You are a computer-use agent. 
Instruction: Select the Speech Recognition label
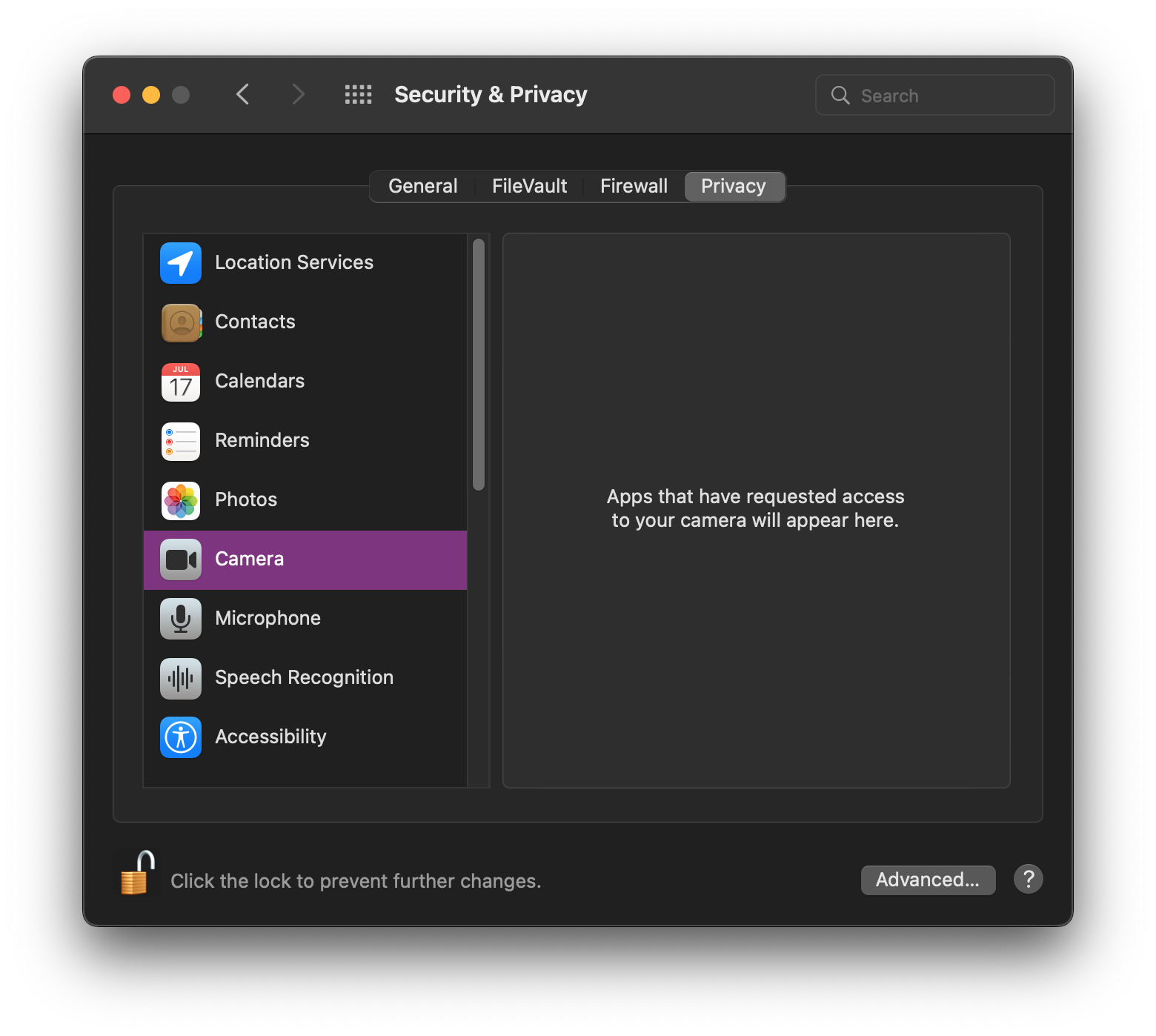pos(304,677)
